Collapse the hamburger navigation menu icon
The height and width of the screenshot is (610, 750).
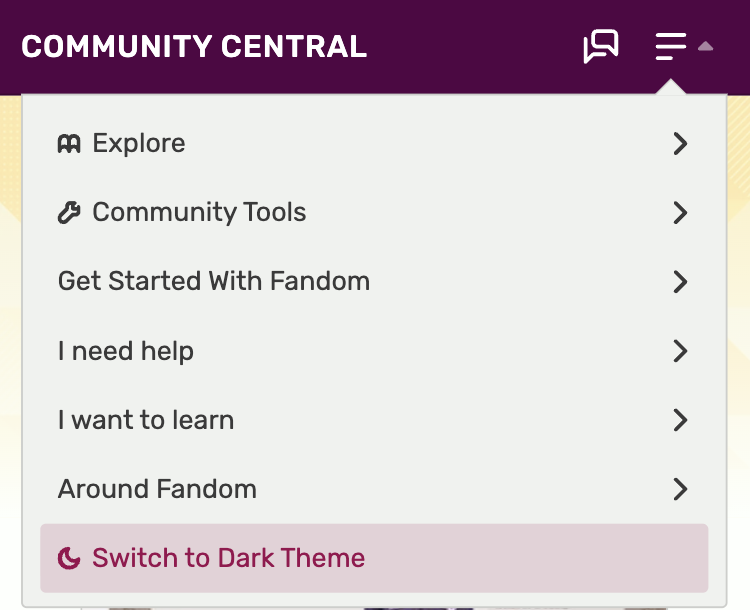point(671,46)
